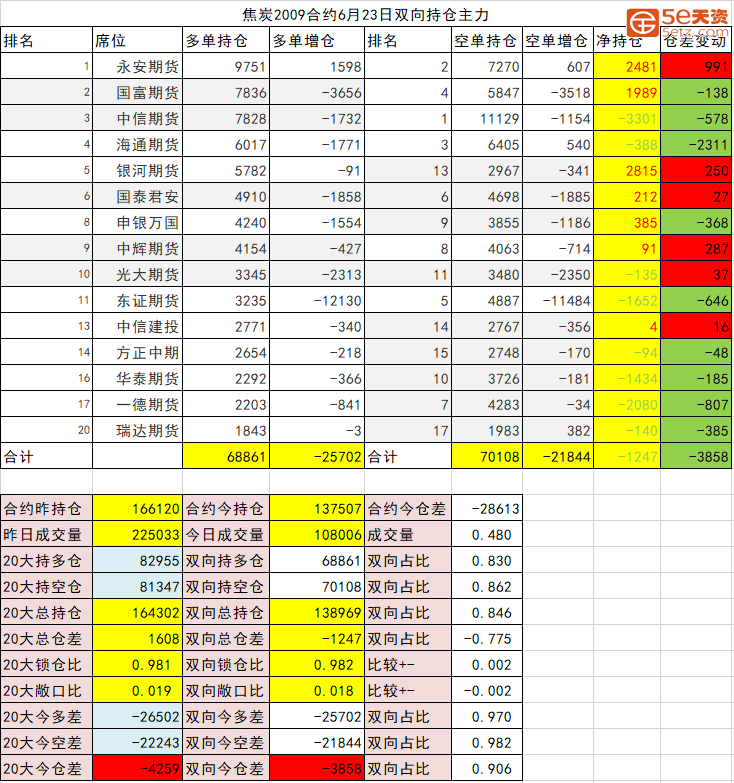Select the 席位 column header

pos(137,40)
